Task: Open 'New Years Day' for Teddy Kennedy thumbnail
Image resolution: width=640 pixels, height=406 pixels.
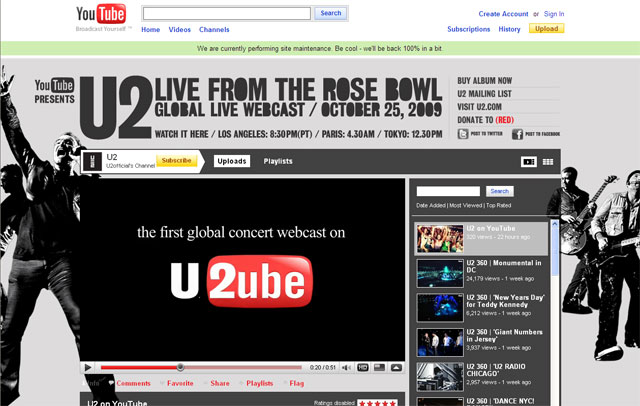Action: tap(440, 308)
